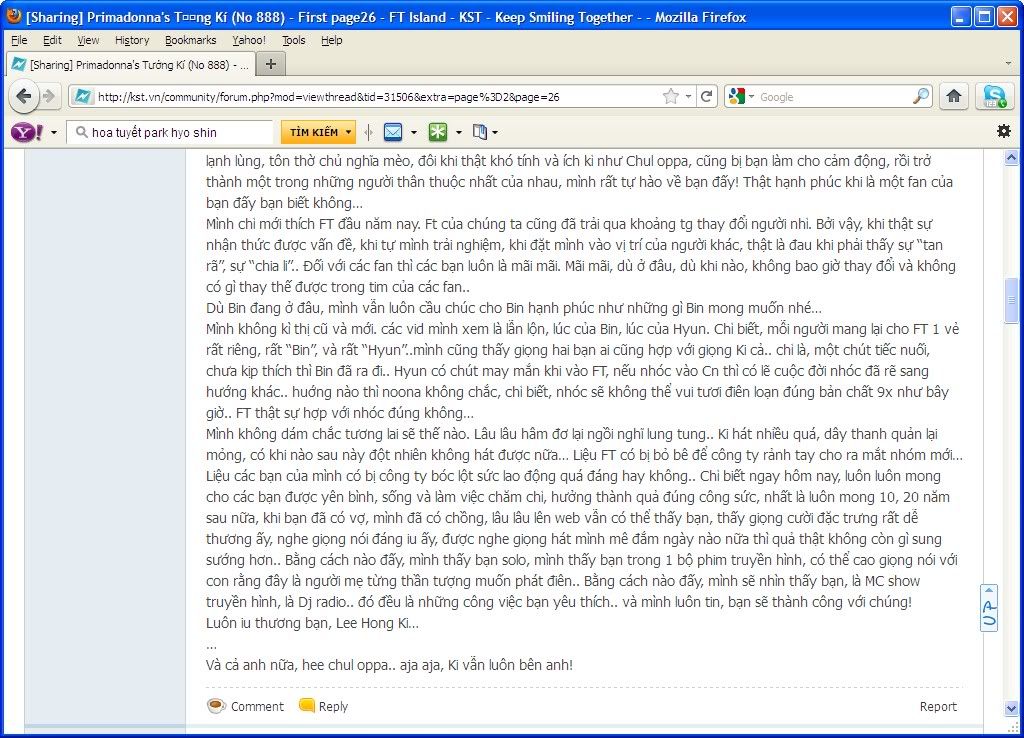Viewport: 1024px width, 738px height.
Task: Open the Firefox Home page
Action: click(954, 97)
